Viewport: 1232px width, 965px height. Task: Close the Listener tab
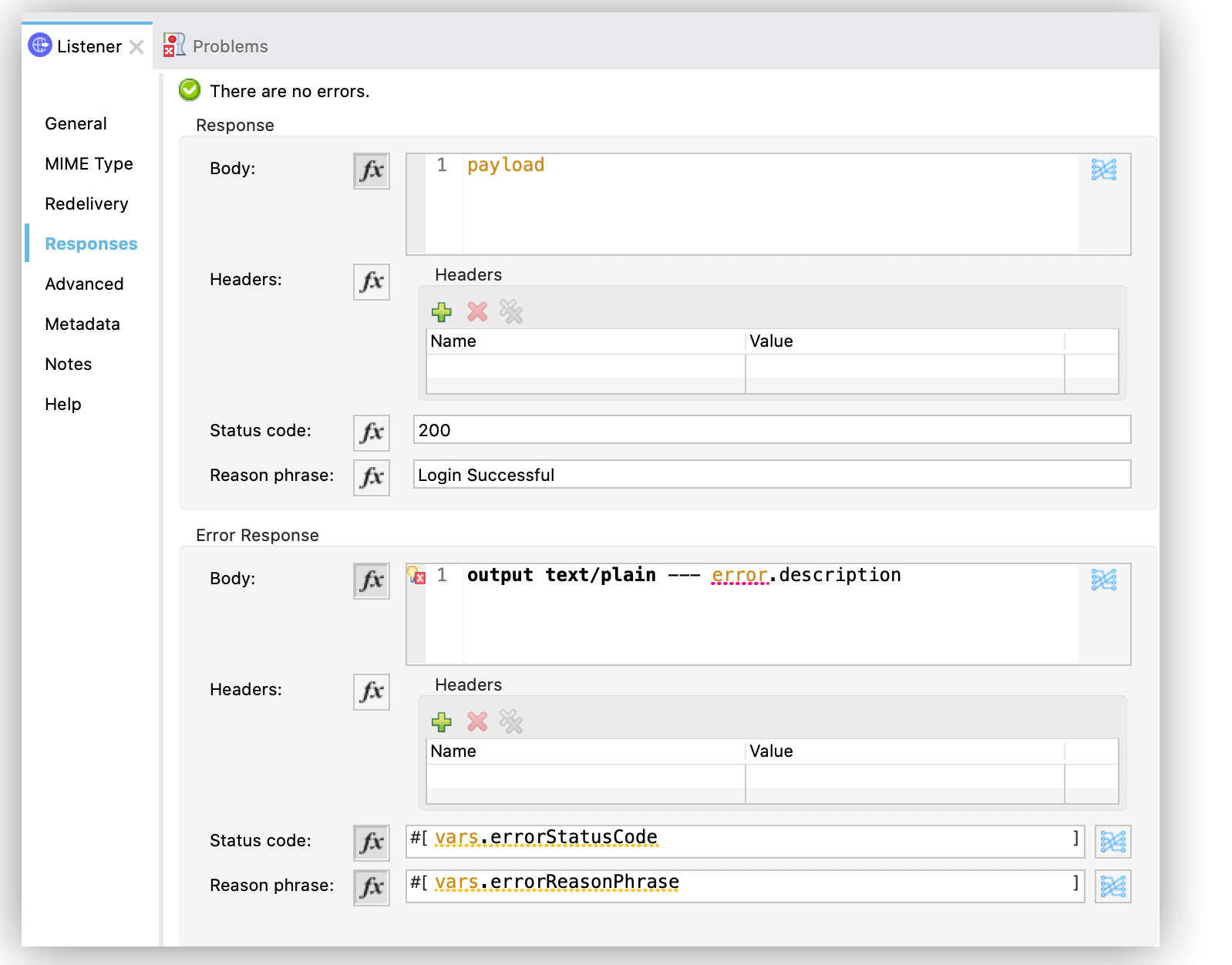pyautogui.click(x=136, y=47)
